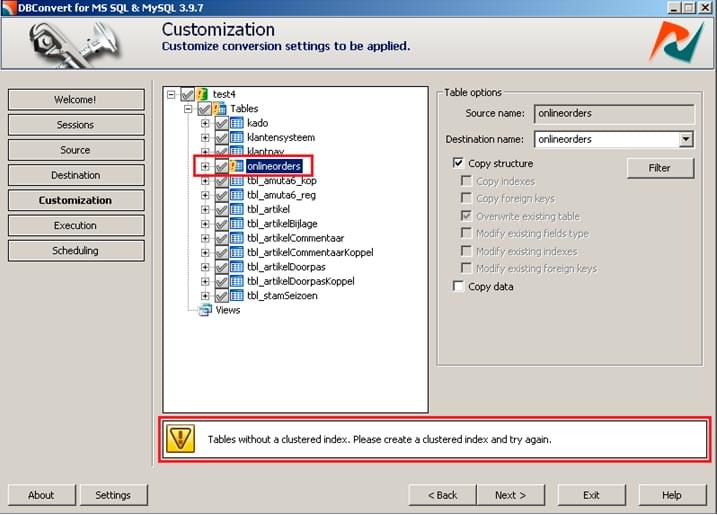Click the tbl_artikel table icon
The image size is (717, 515).
(236, 209)
